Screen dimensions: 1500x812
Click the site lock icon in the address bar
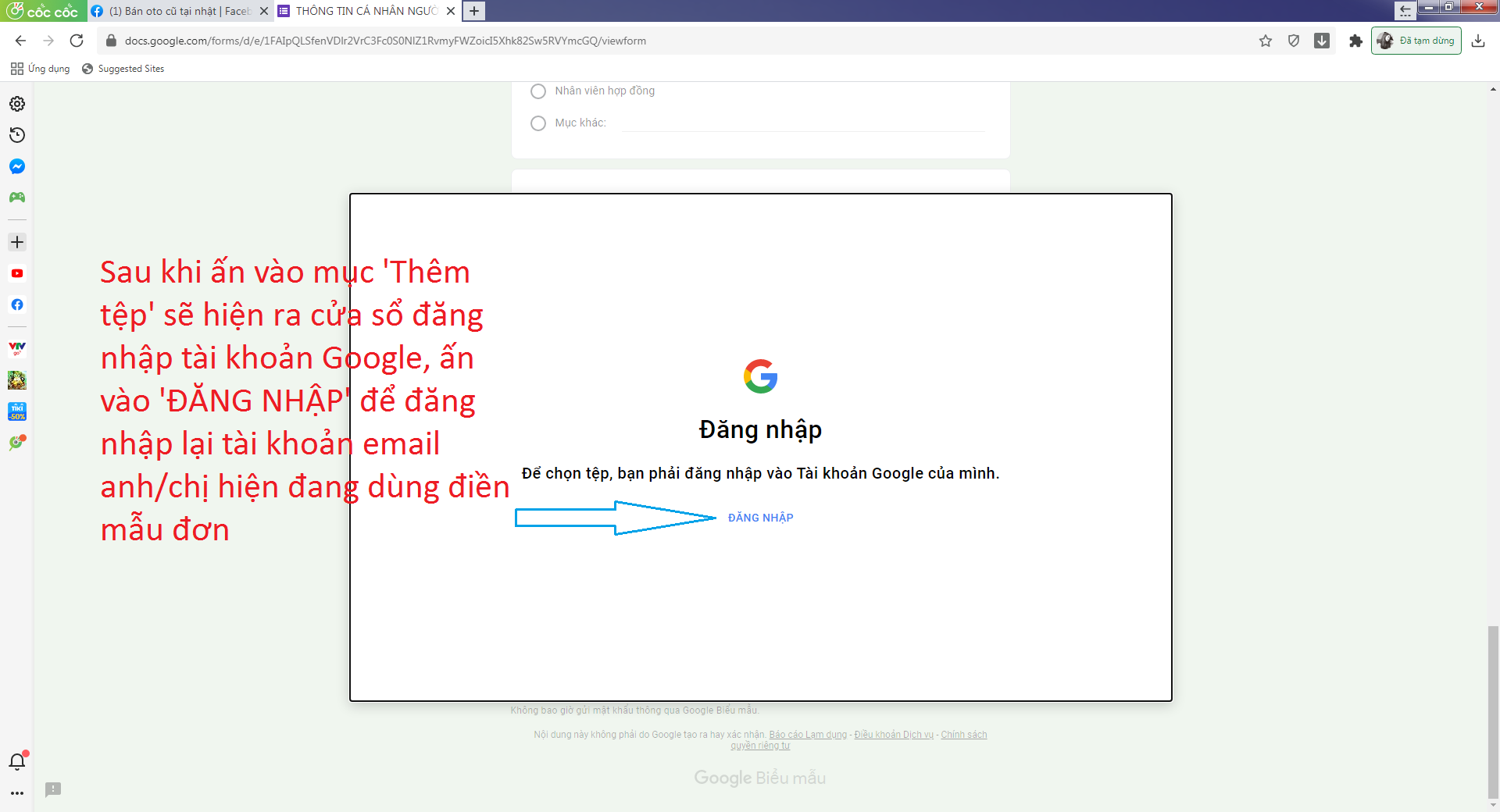111,41
